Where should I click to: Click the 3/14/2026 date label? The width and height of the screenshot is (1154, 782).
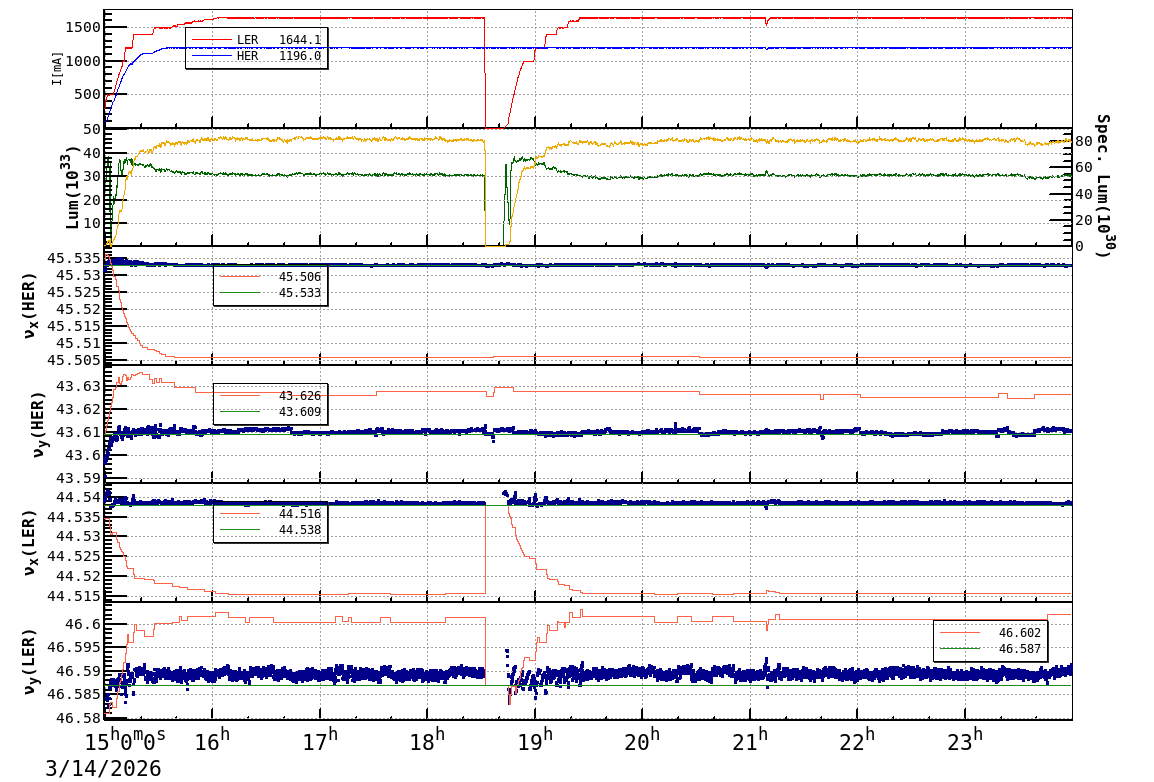pos(103,769)
